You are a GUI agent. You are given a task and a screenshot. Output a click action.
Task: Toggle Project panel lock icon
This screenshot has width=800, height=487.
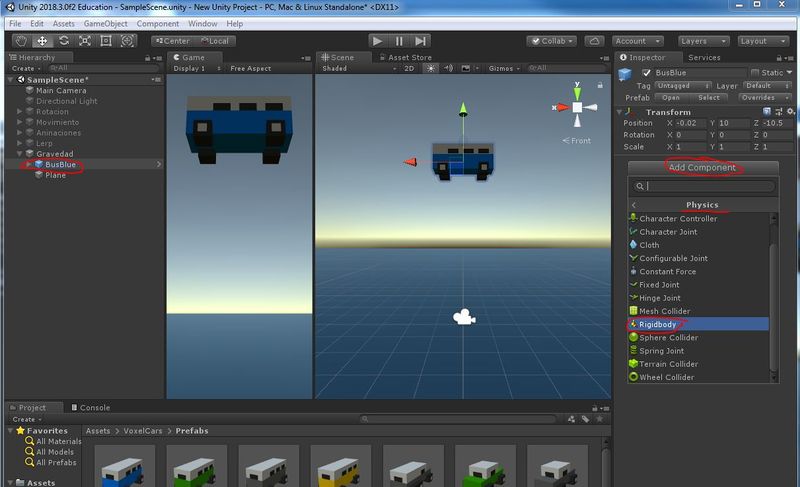coord(594,408)
